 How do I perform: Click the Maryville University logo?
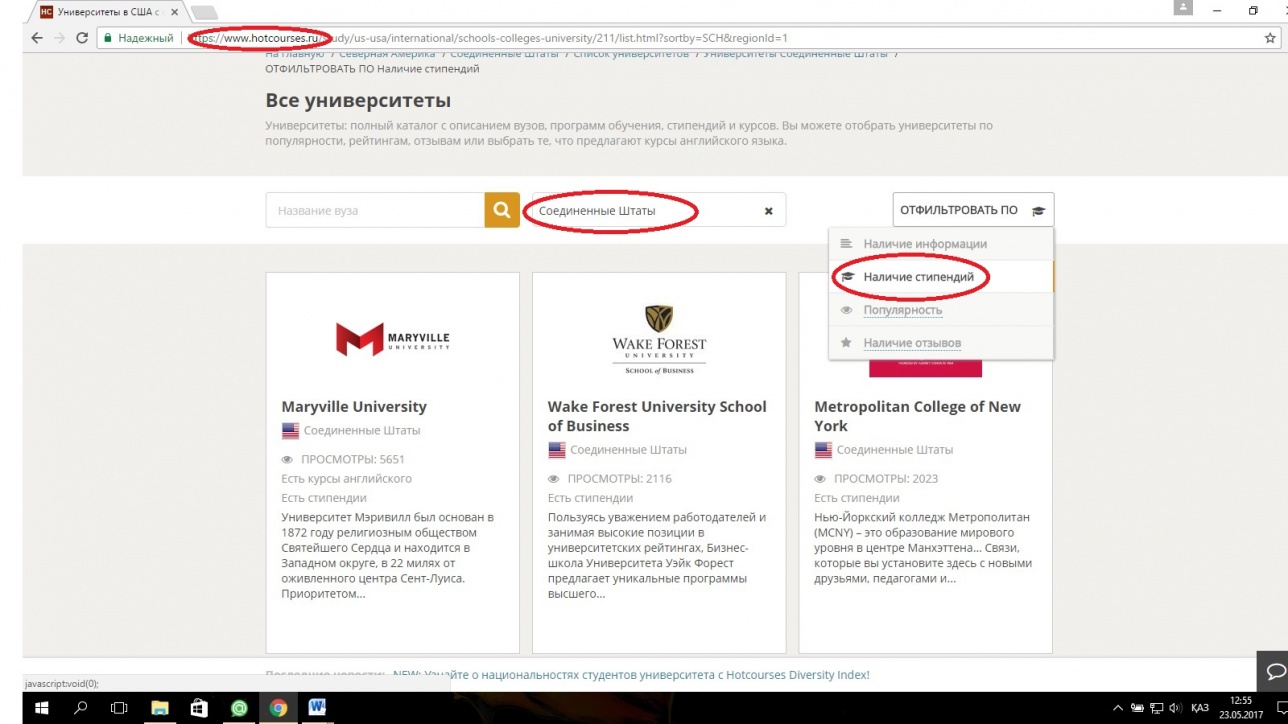(x=392, y=339)
